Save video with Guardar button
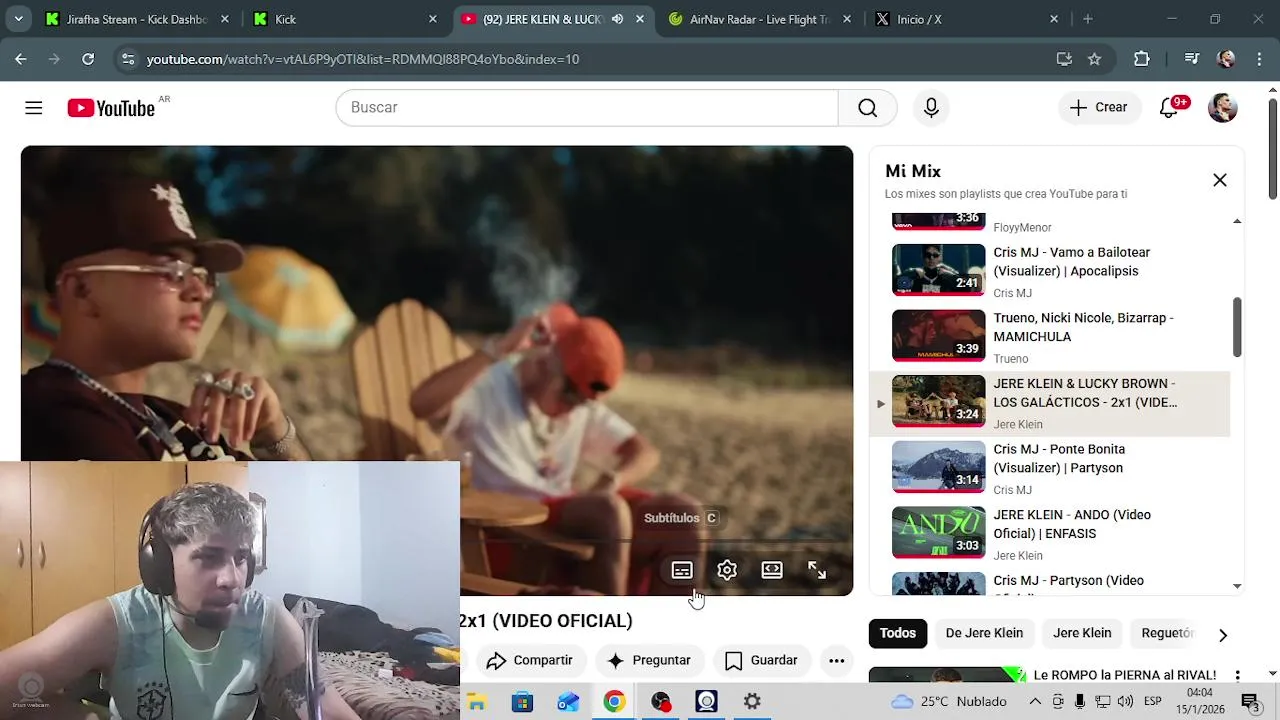 (x=761, y=661)
